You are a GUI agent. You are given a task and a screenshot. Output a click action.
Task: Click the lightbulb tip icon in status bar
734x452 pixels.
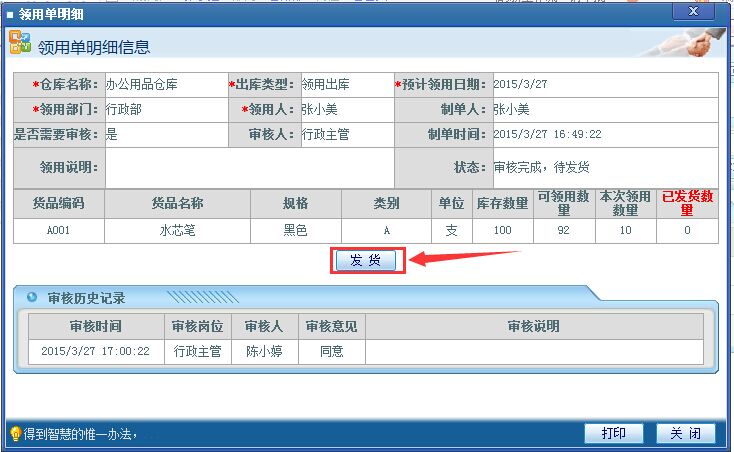pos(15,434)
